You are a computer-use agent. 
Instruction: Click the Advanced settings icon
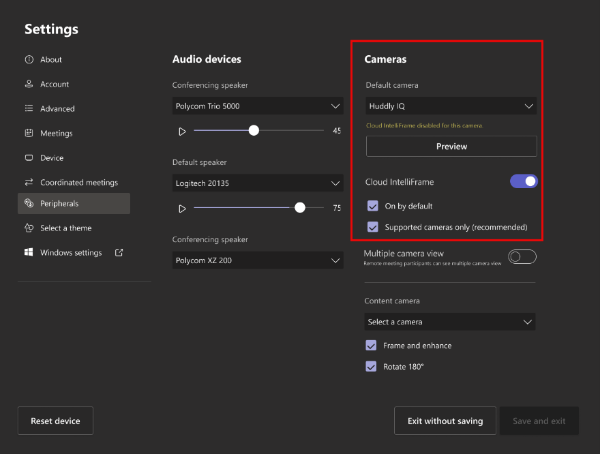[x=29, y=109]
